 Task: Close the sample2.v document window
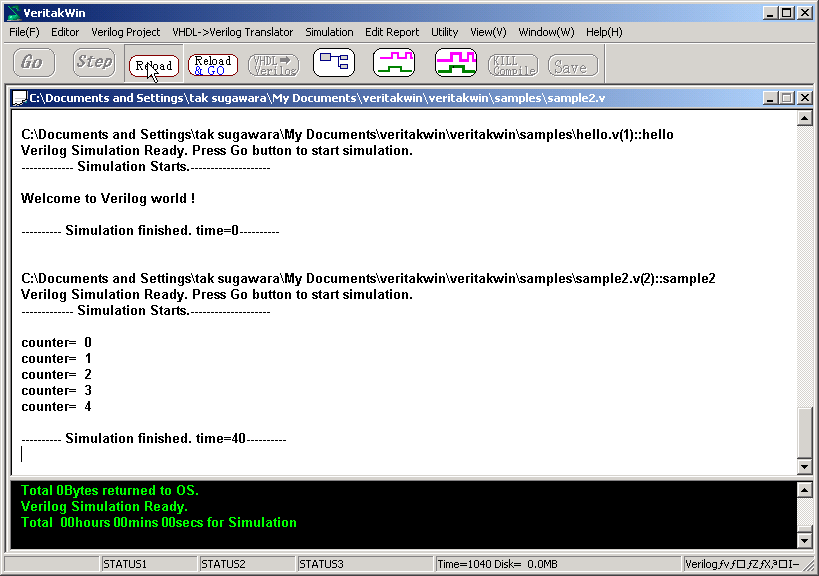805,98
